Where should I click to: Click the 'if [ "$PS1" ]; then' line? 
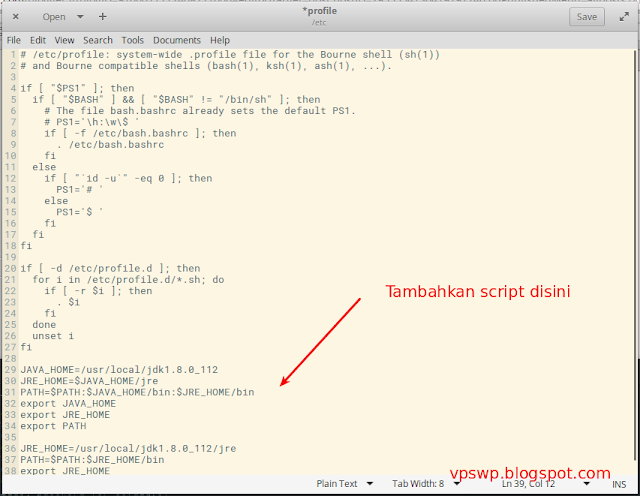coord(78,88)
